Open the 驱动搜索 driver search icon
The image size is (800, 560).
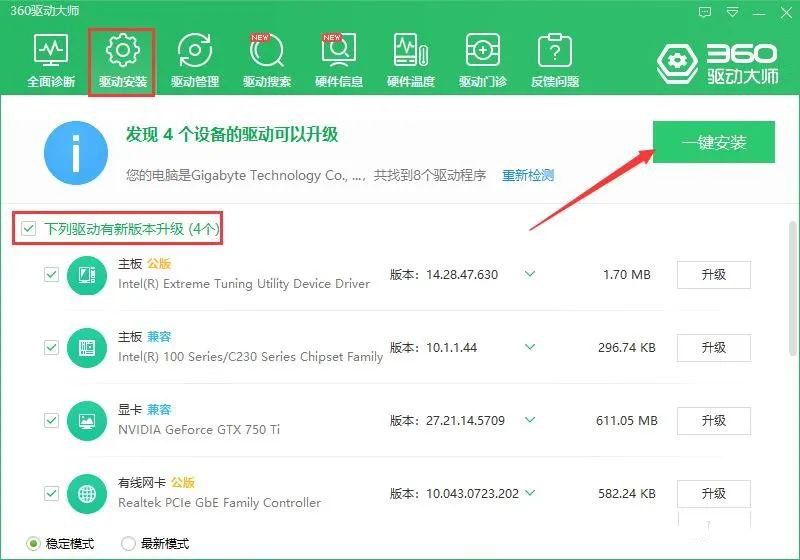click(266, 59)
